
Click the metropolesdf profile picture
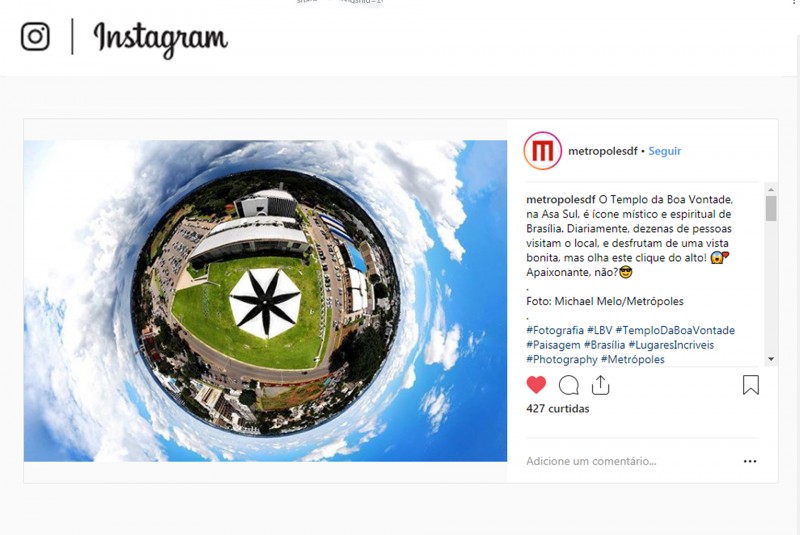pyautogui.click(x=542, y=151)
